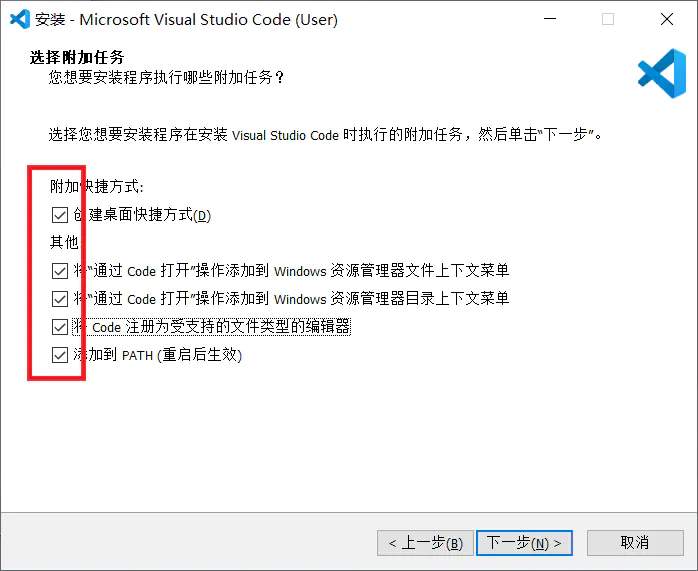Click the 其他 group label
This screenshot has height=571, width=698.
(64, 243)
